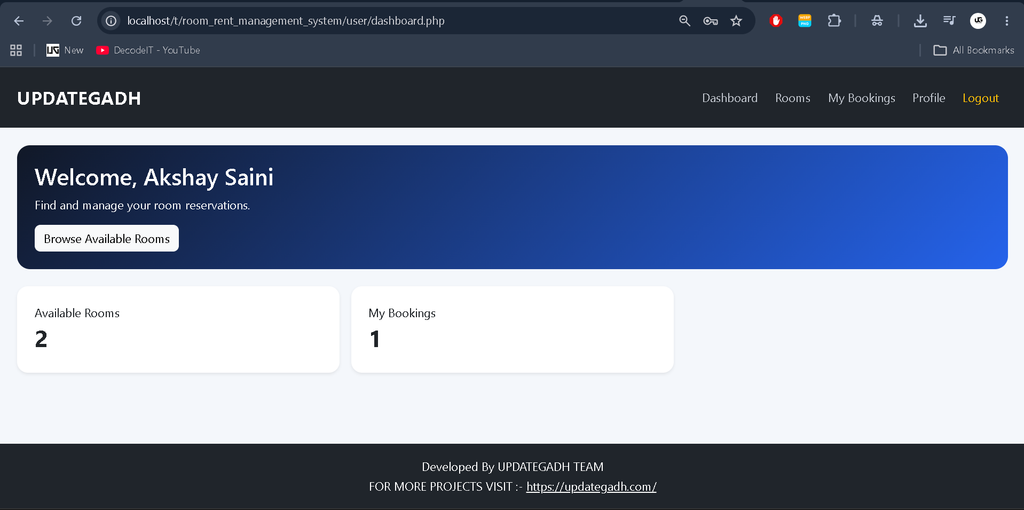The width and height of the screenshot is (1024, 510).
Task: Open the browser profile avatar
Action: click(x=978, y=21)
